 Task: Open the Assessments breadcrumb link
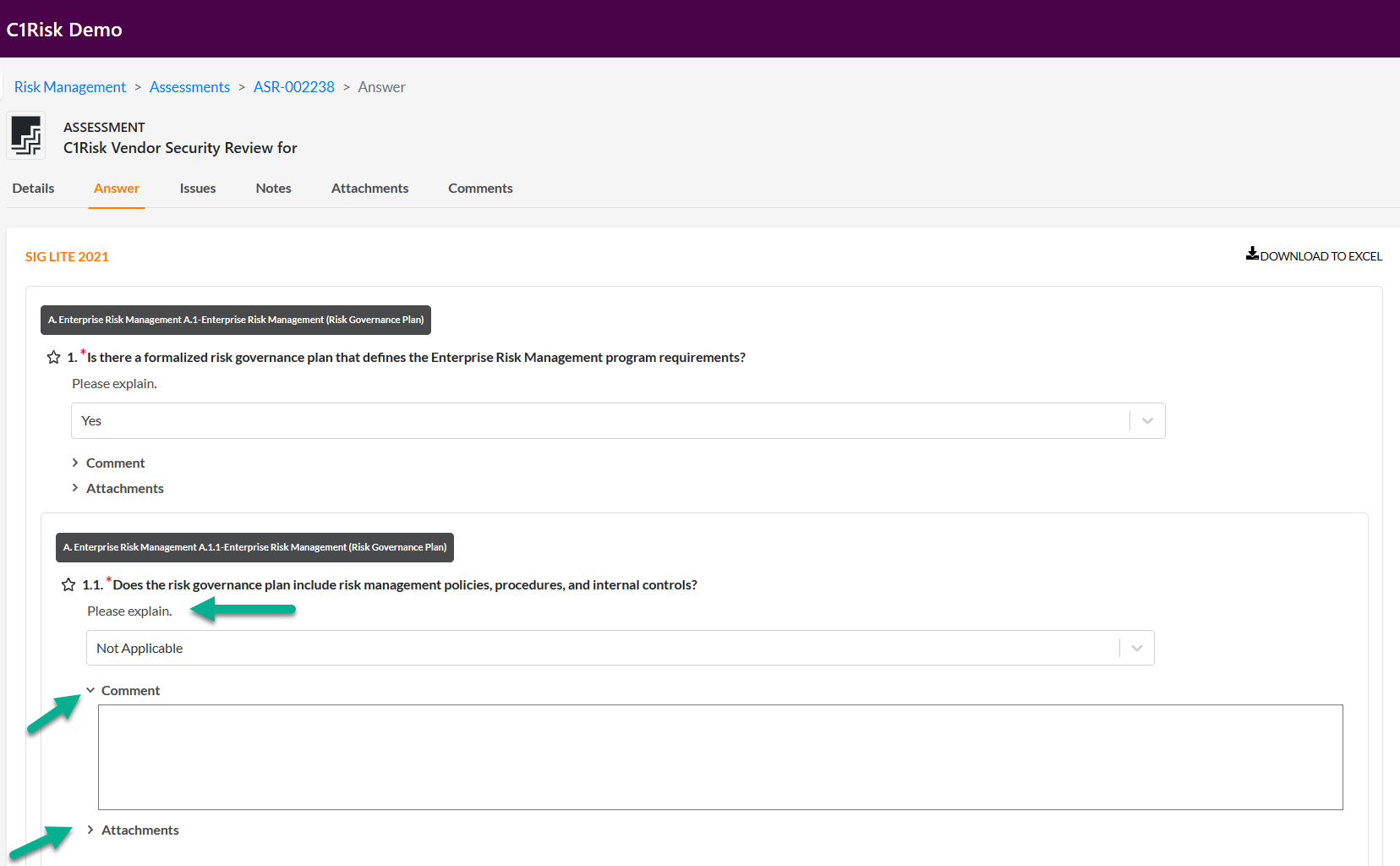(189, 87)
